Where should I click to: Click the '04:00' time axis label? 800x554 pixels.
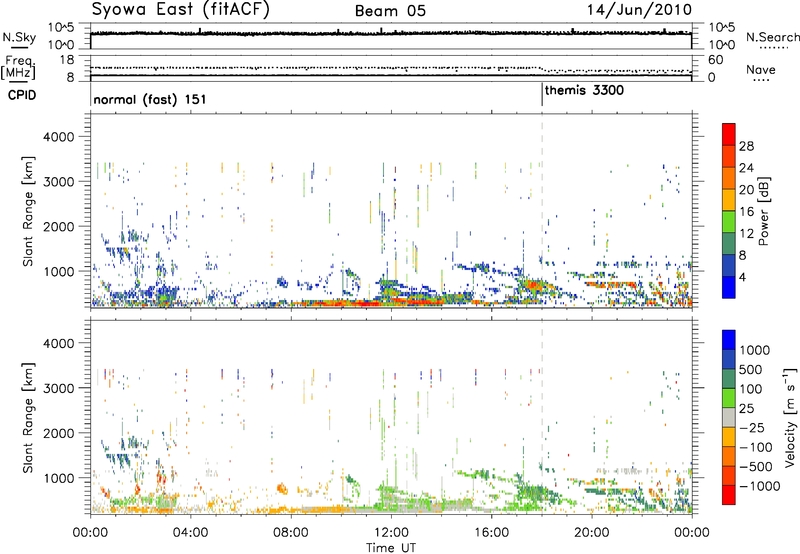(190, 533)
